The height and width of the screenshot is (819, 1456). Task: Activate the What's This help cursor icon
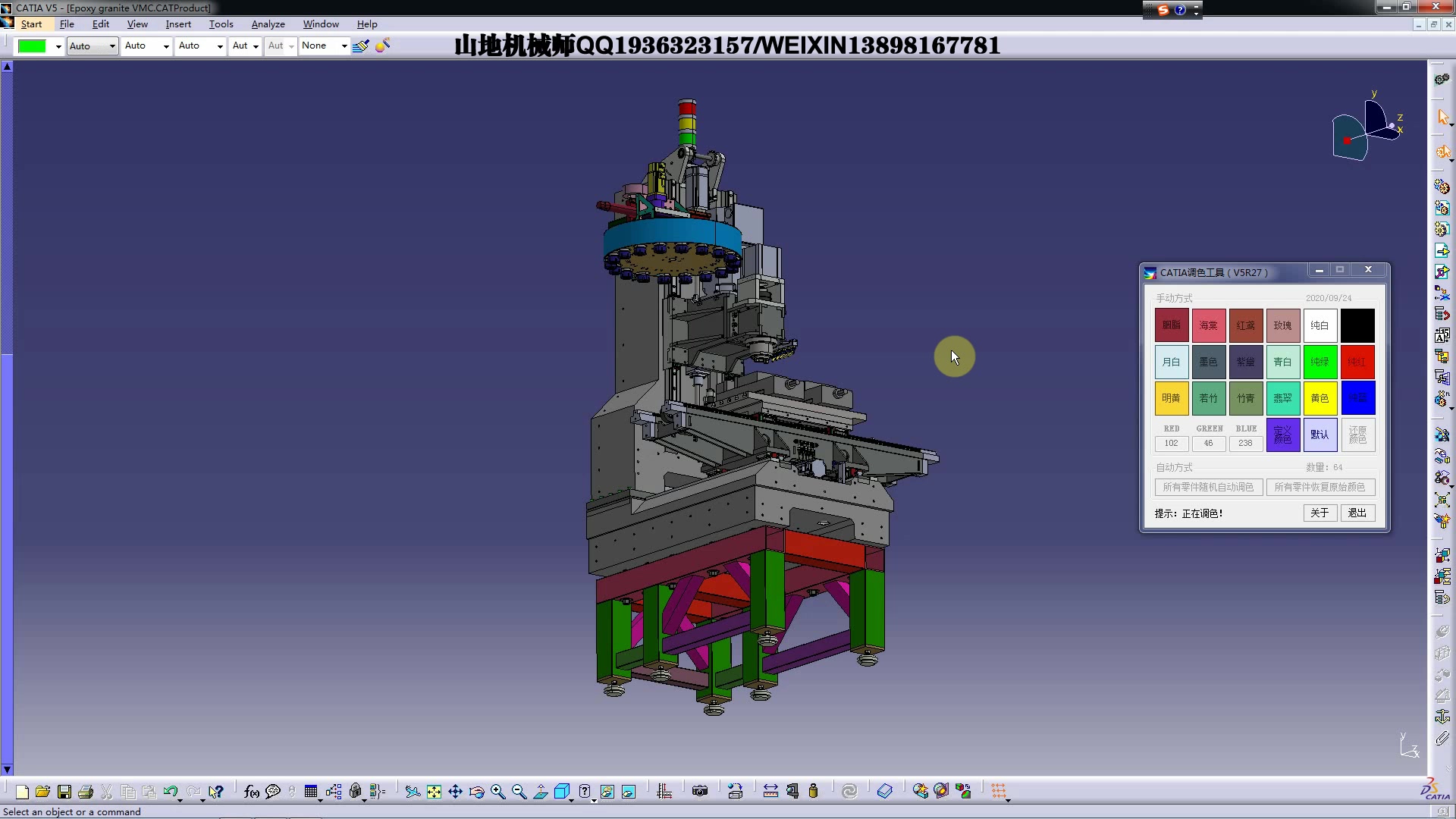coord(216,792)
